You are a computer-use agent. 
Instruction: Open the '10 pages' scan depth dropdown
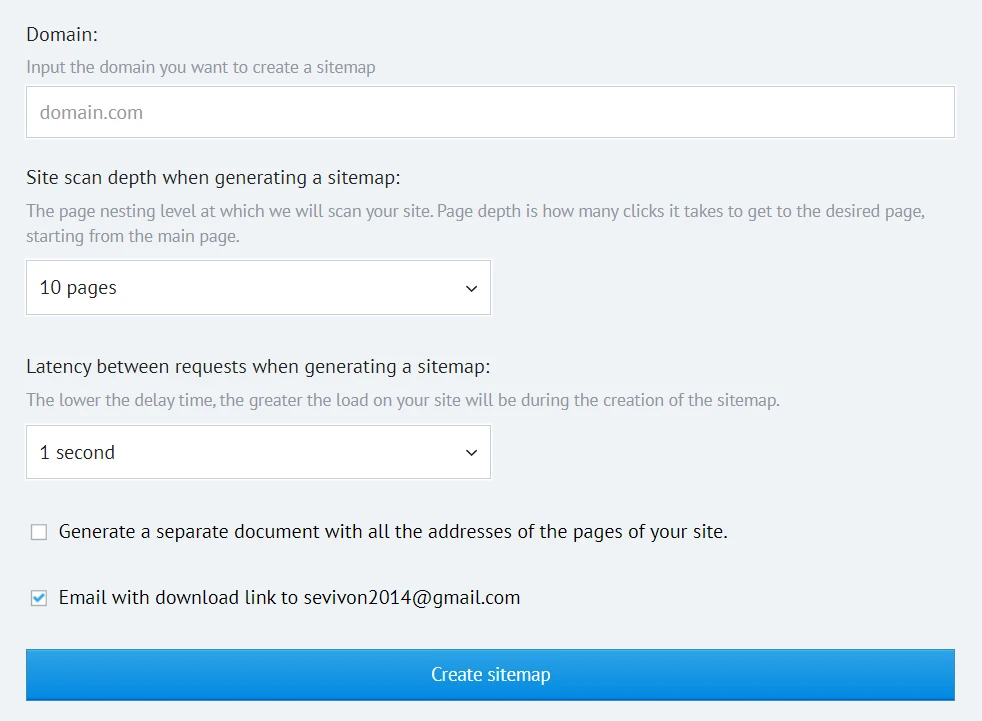(x=258, y=288)
